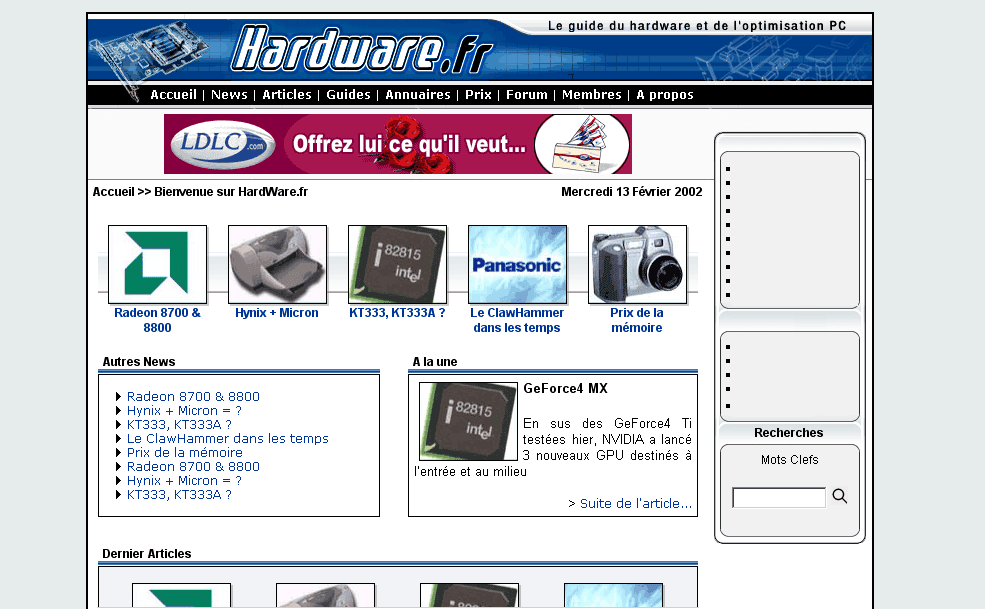The image size is (985, 609).
Task: Click the date 'Mercredi 13 Février 2002'
Action: pyautogui.click(x=631, y=192)
